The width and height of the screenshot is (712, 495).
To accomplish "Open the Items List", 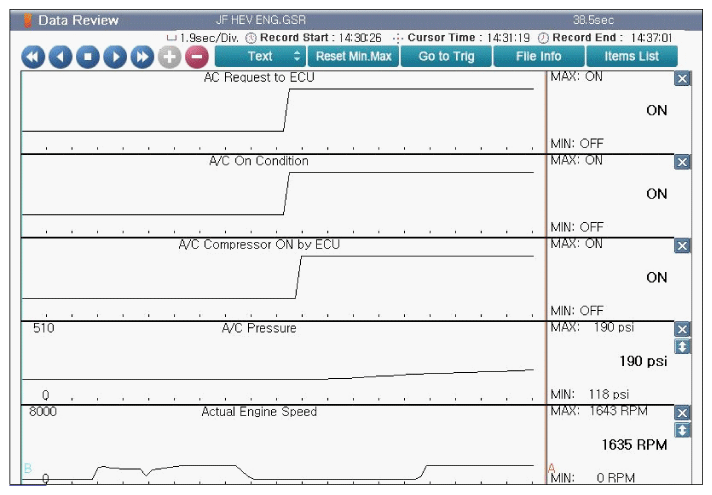I will pyautogui.click(x=632, y=56).
